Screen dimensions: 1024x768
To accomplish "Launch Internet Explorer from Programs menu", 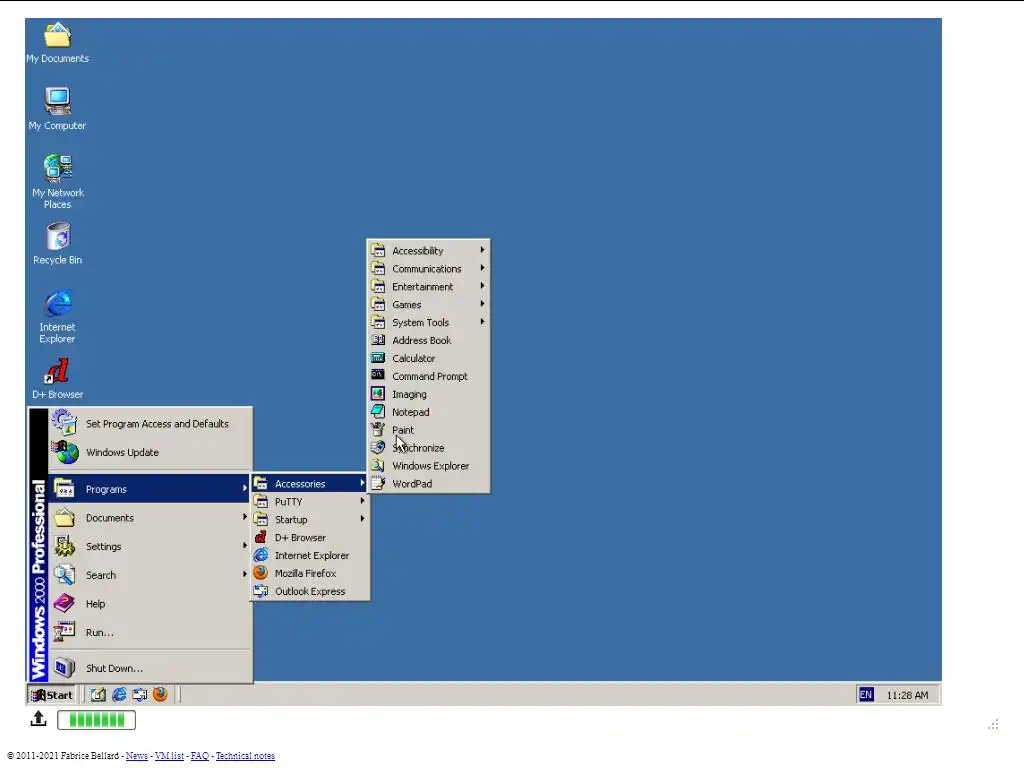I will 310,556.
